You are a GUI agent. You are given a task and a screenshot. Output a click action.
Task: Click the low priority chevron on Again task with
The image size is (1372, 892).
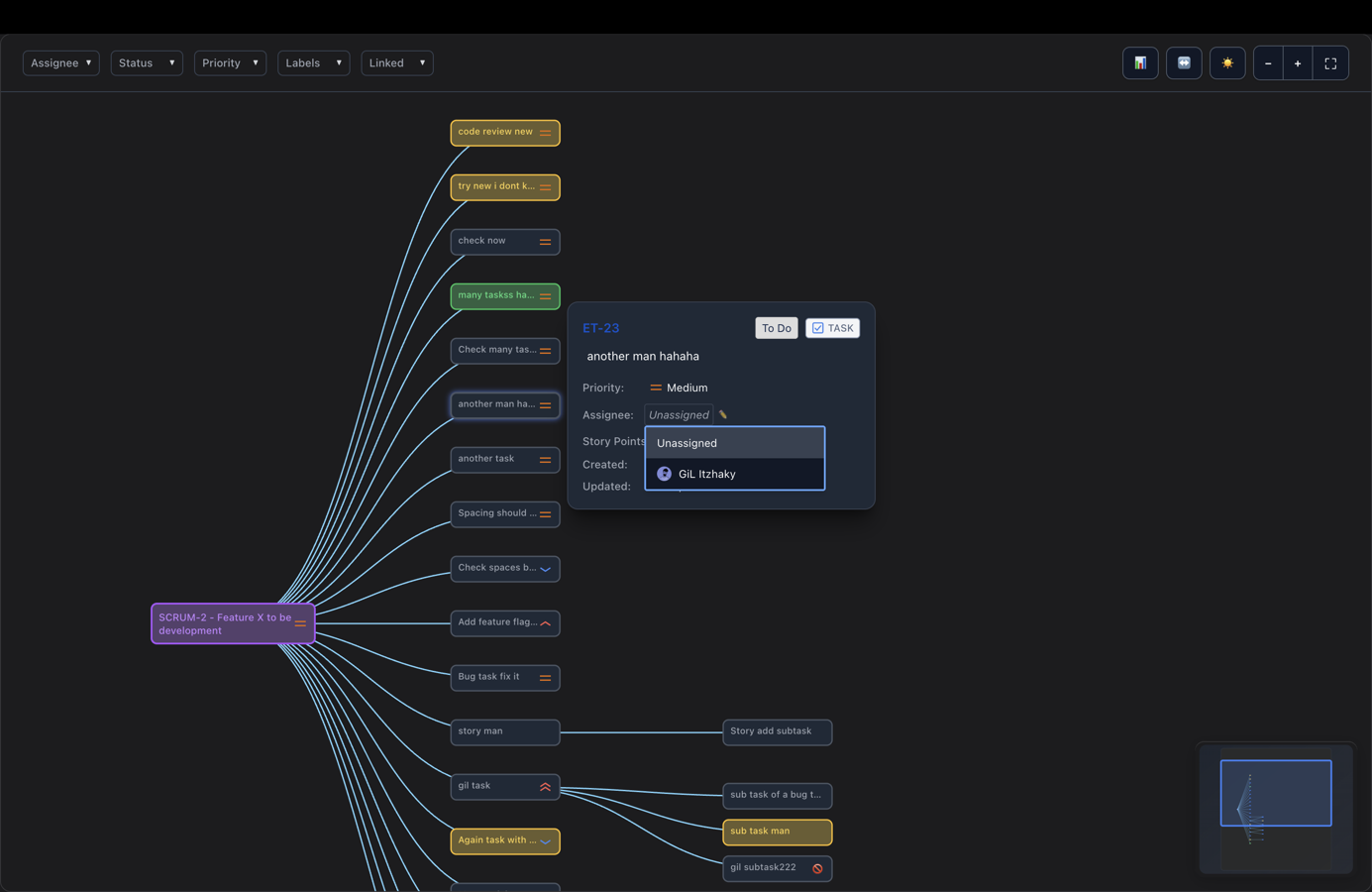pyautogui.click(x=545, y=841)
